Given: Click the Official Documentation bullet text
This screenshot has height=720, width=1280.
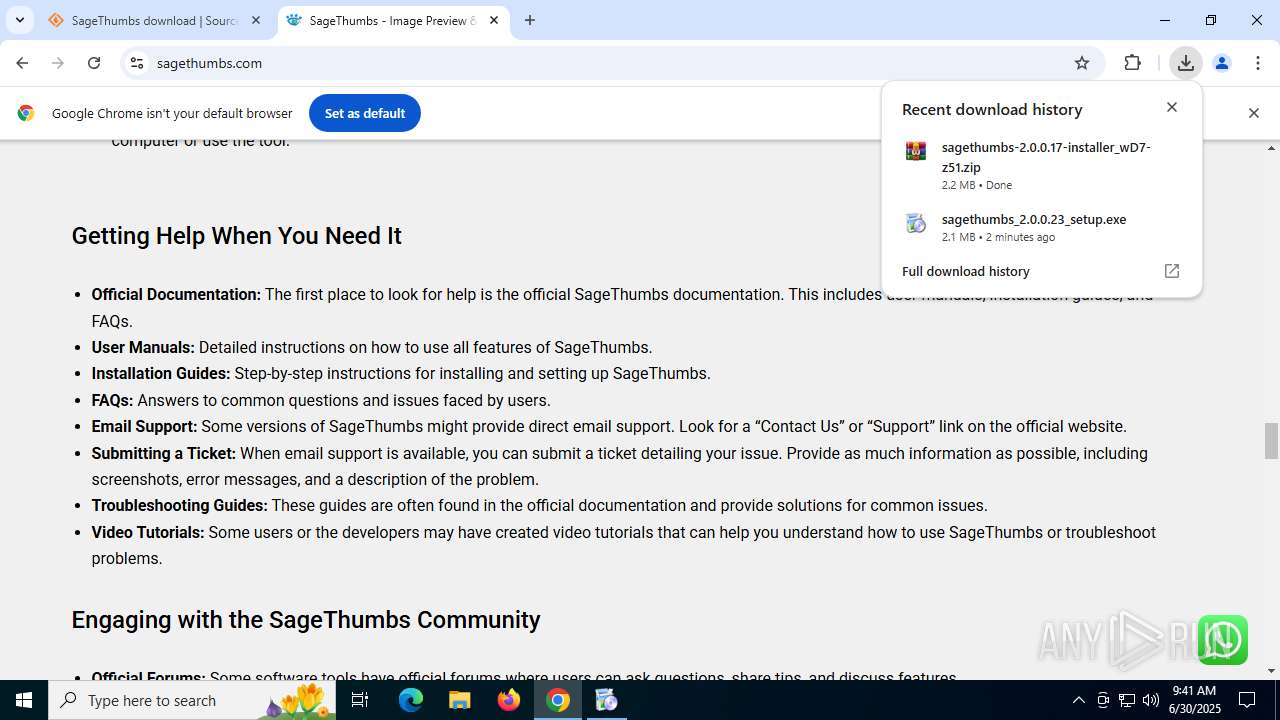Looking at the screenshot, I should (x=622, y=308).
